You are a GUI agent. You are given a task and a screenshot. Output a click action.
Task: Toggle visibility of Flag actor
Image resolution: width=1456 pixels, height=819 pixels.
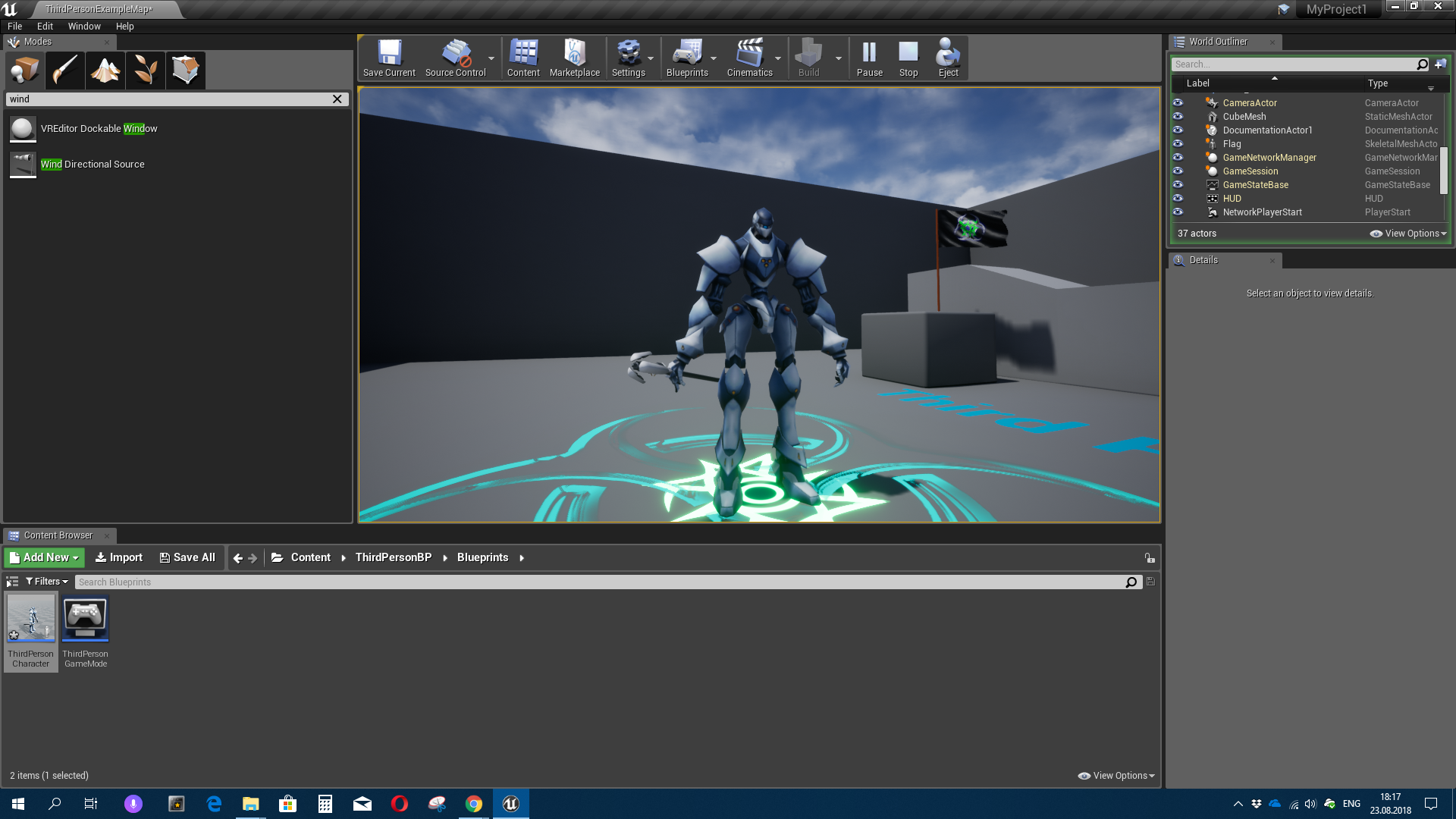[x=1178, y=143]
